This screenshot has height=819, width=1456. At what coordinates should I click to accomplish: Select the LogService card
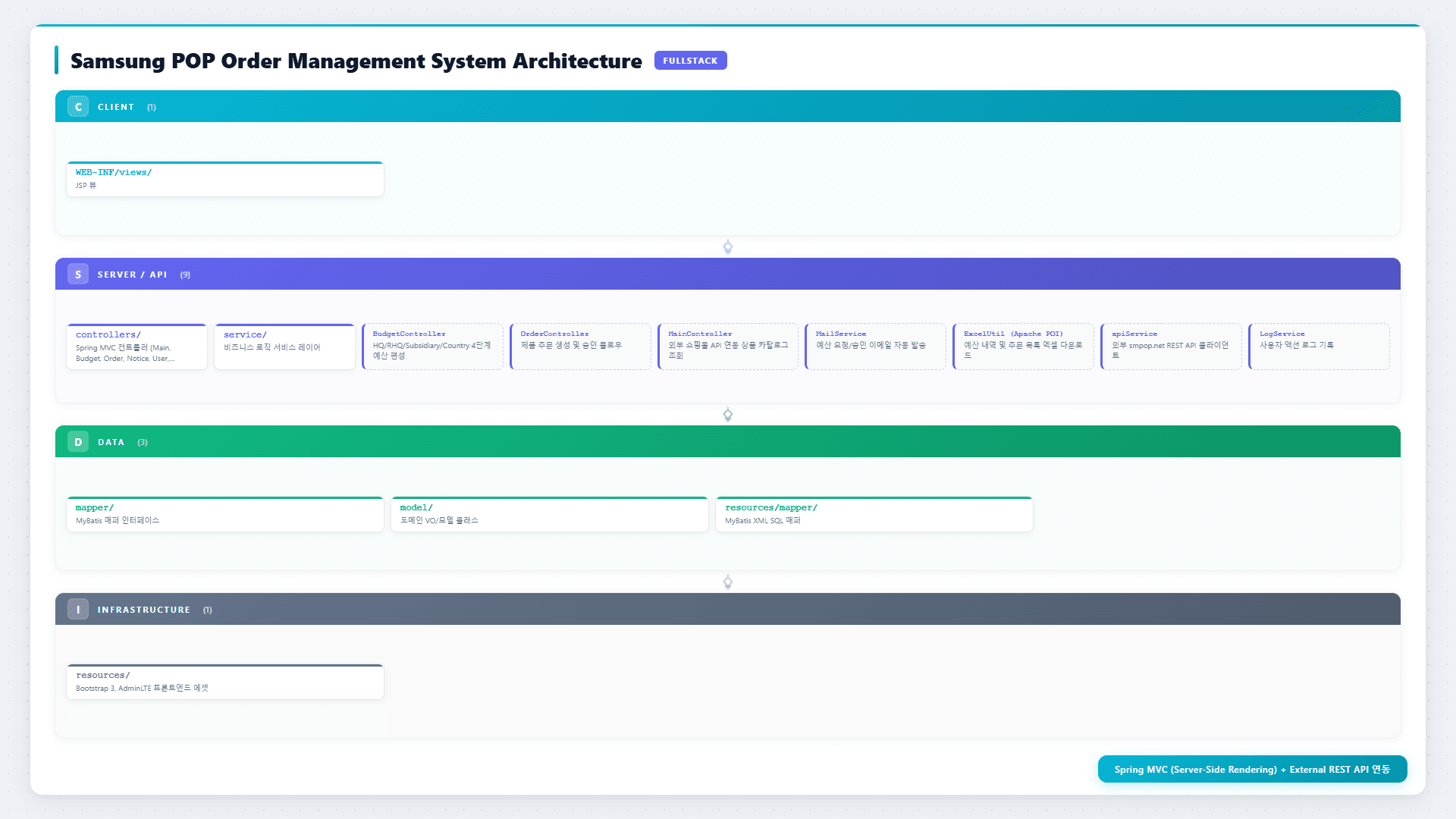point(1319,347)
